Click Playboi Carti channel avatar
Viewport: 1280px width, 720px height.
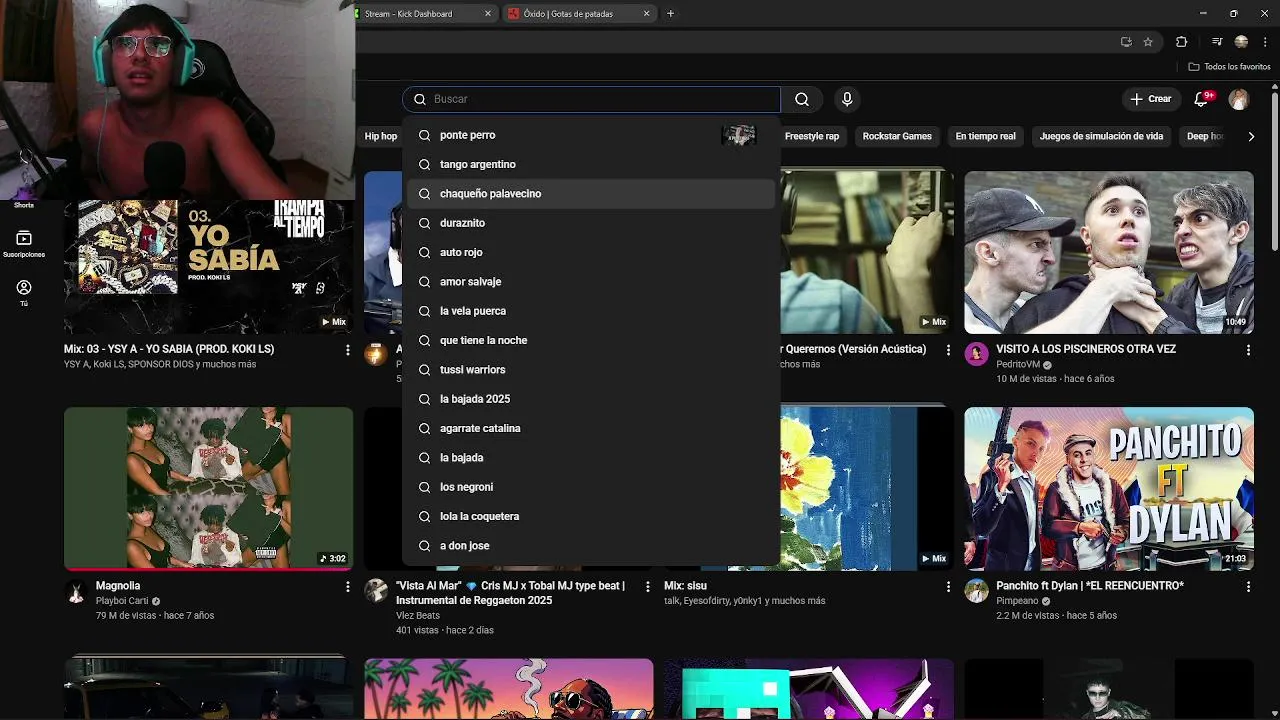[76, 591]
